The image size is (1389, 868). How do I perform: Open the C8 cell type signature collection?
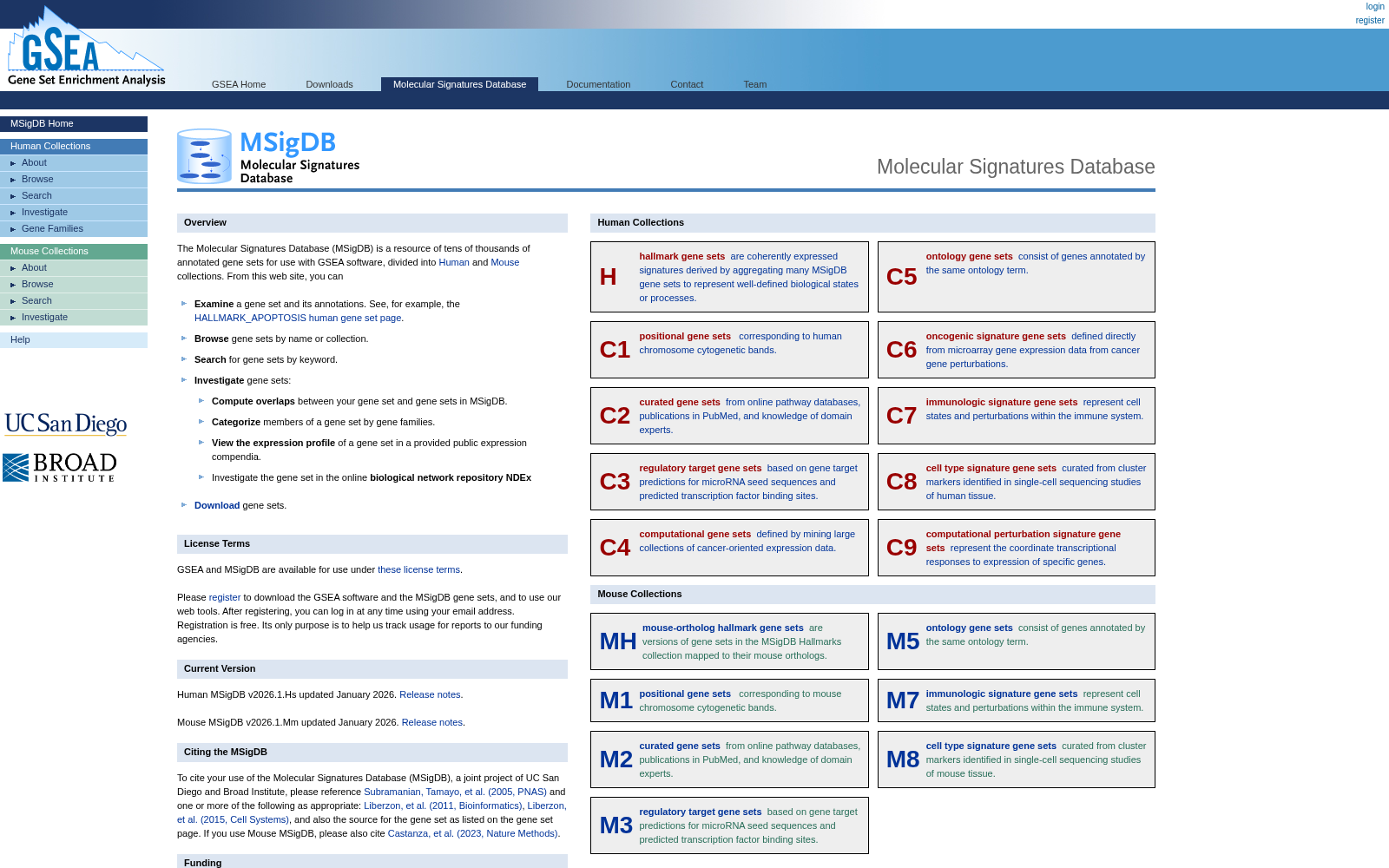coord(1016,482)
